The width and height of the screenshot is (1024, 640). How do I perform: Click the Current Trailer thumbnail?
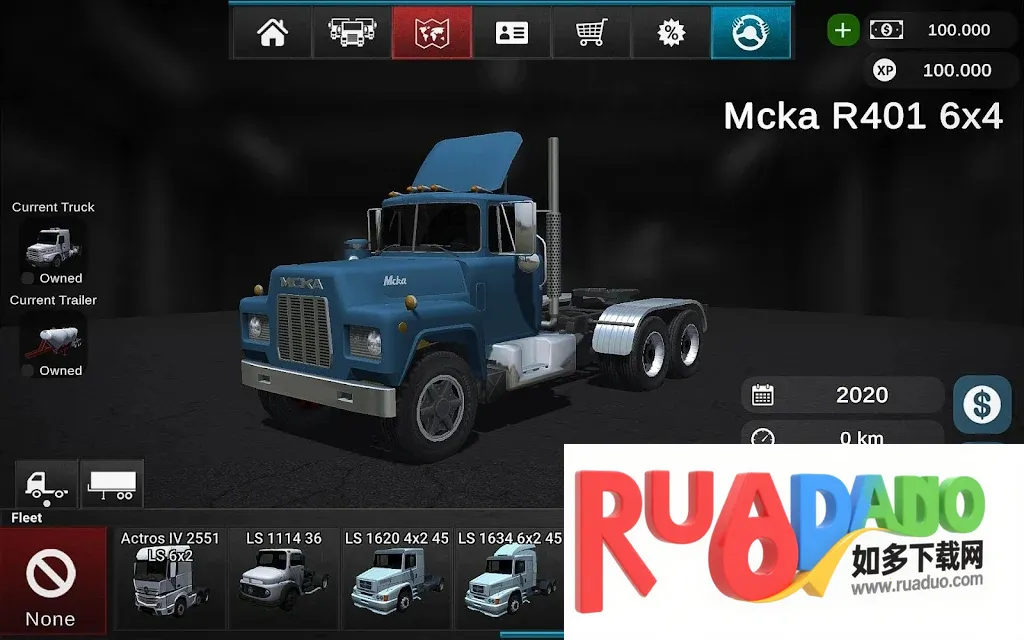point(53,337)
